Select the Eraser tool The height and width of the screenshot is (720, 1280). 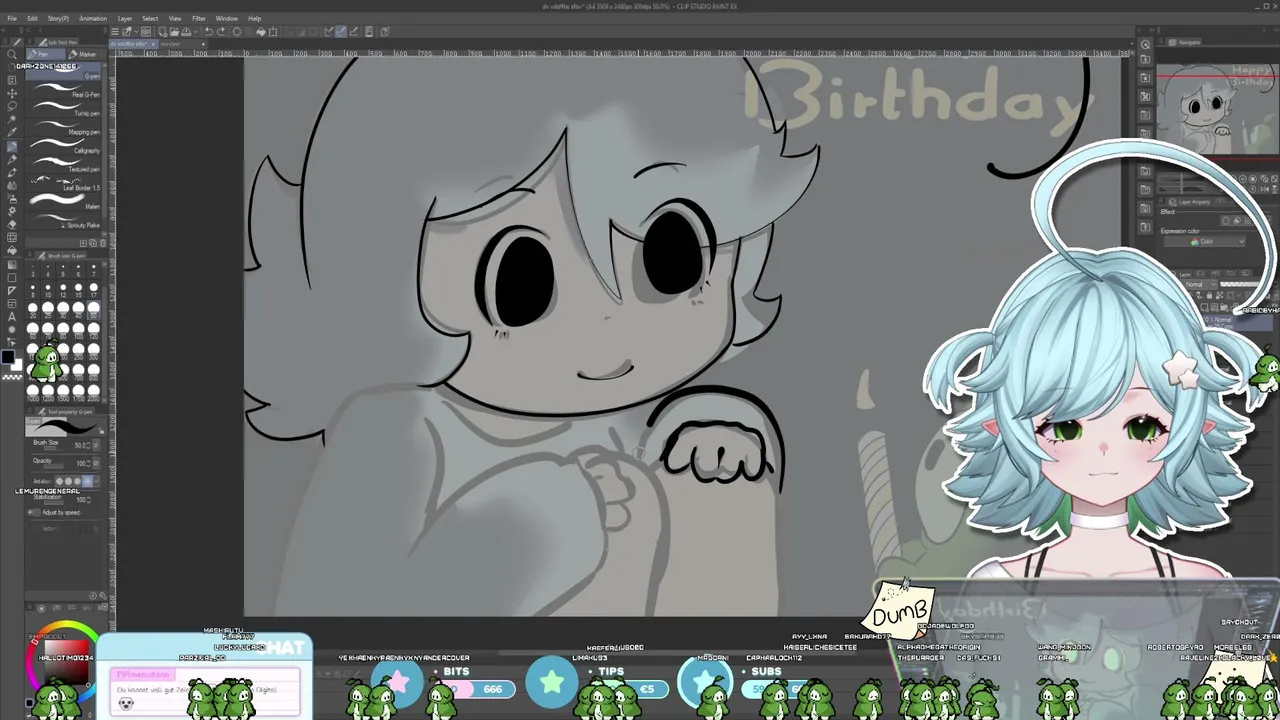point(12,224)
